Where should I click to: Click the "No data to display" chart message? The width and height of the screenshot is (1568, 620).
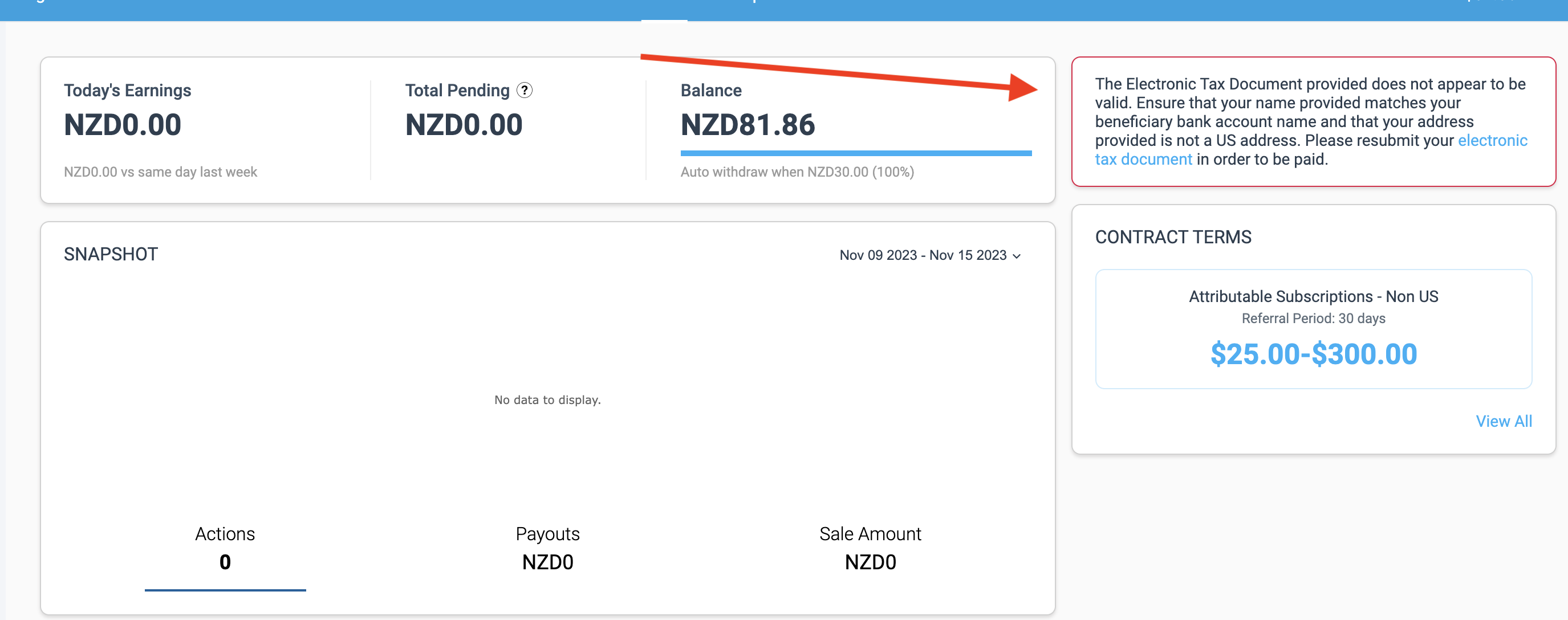(x=547, y=399)
